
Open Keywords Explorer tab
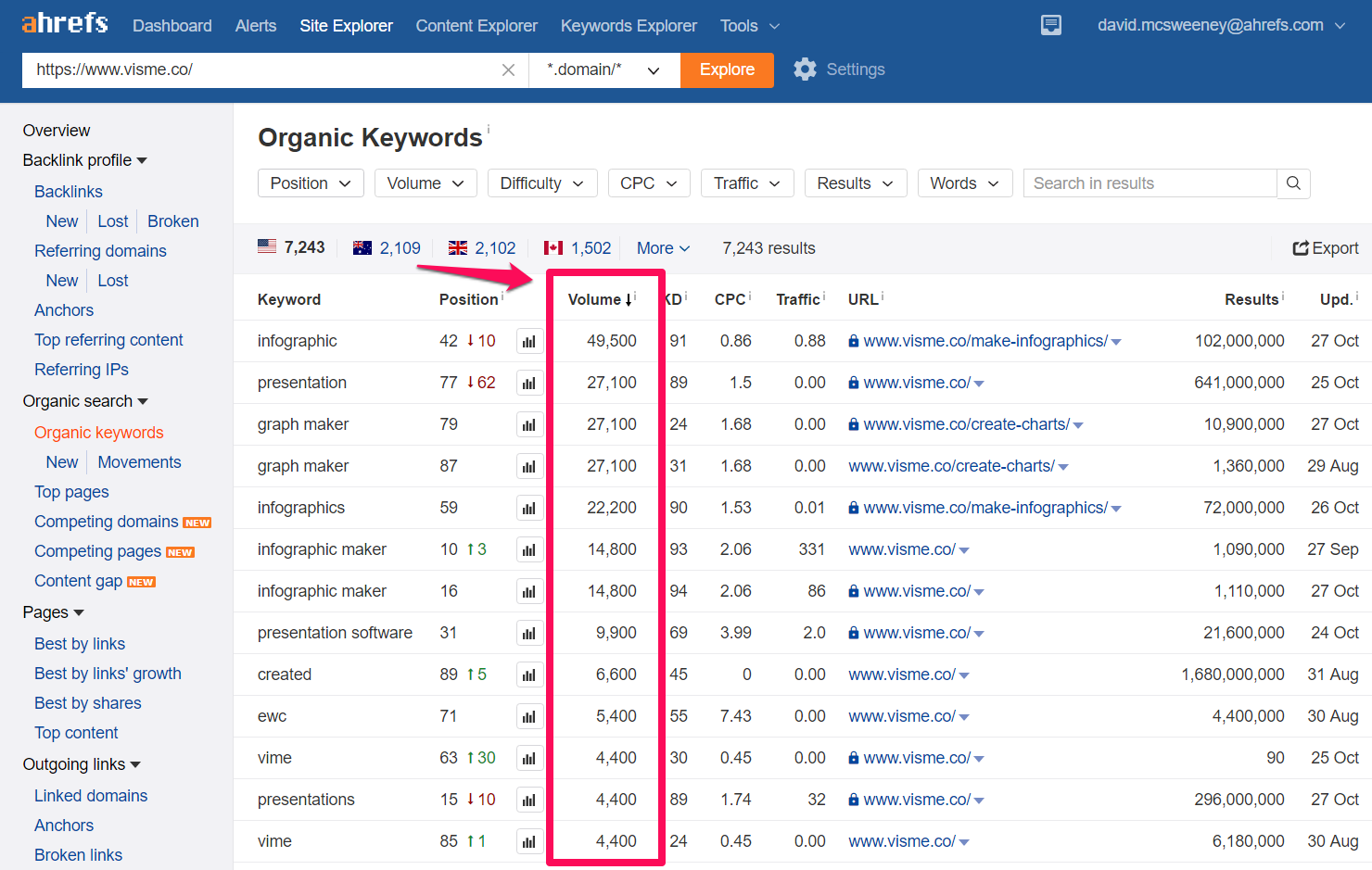pyautogui.click(x=629, y=26)
